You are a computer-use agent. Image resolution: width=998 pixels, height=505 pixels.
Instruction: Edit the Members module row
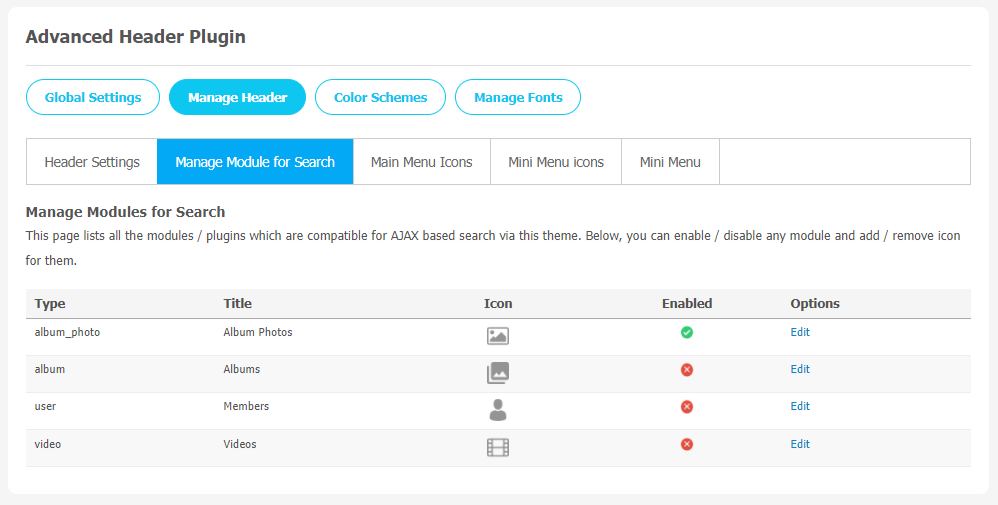click(x=800, y=406)
